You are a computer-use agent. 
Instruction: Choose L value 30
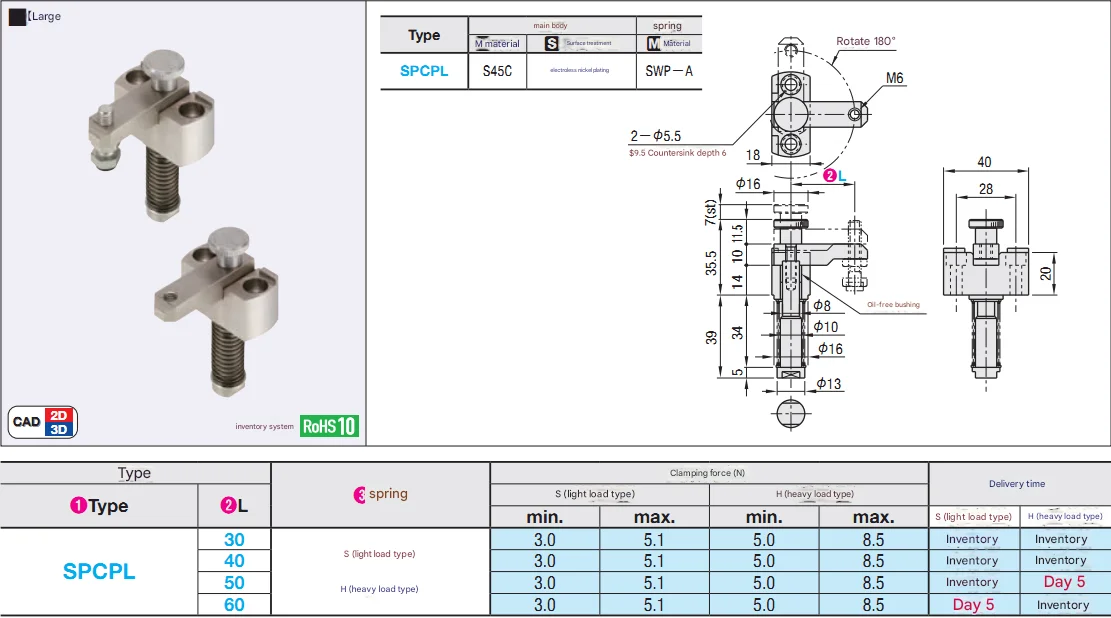click(x=234, y=539)
